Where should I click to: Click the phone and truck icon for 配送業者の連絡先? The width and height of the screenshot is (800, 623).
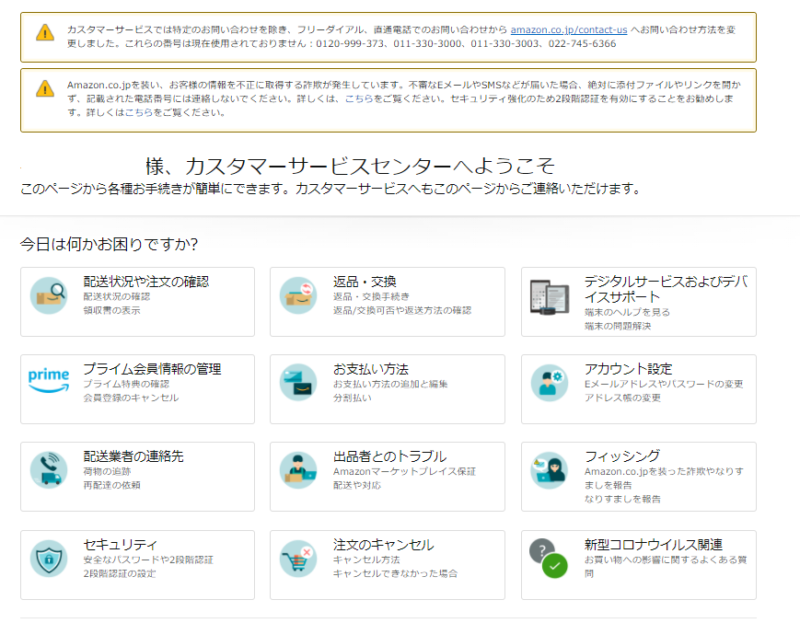pyautogui.click(x=48, y=470)
